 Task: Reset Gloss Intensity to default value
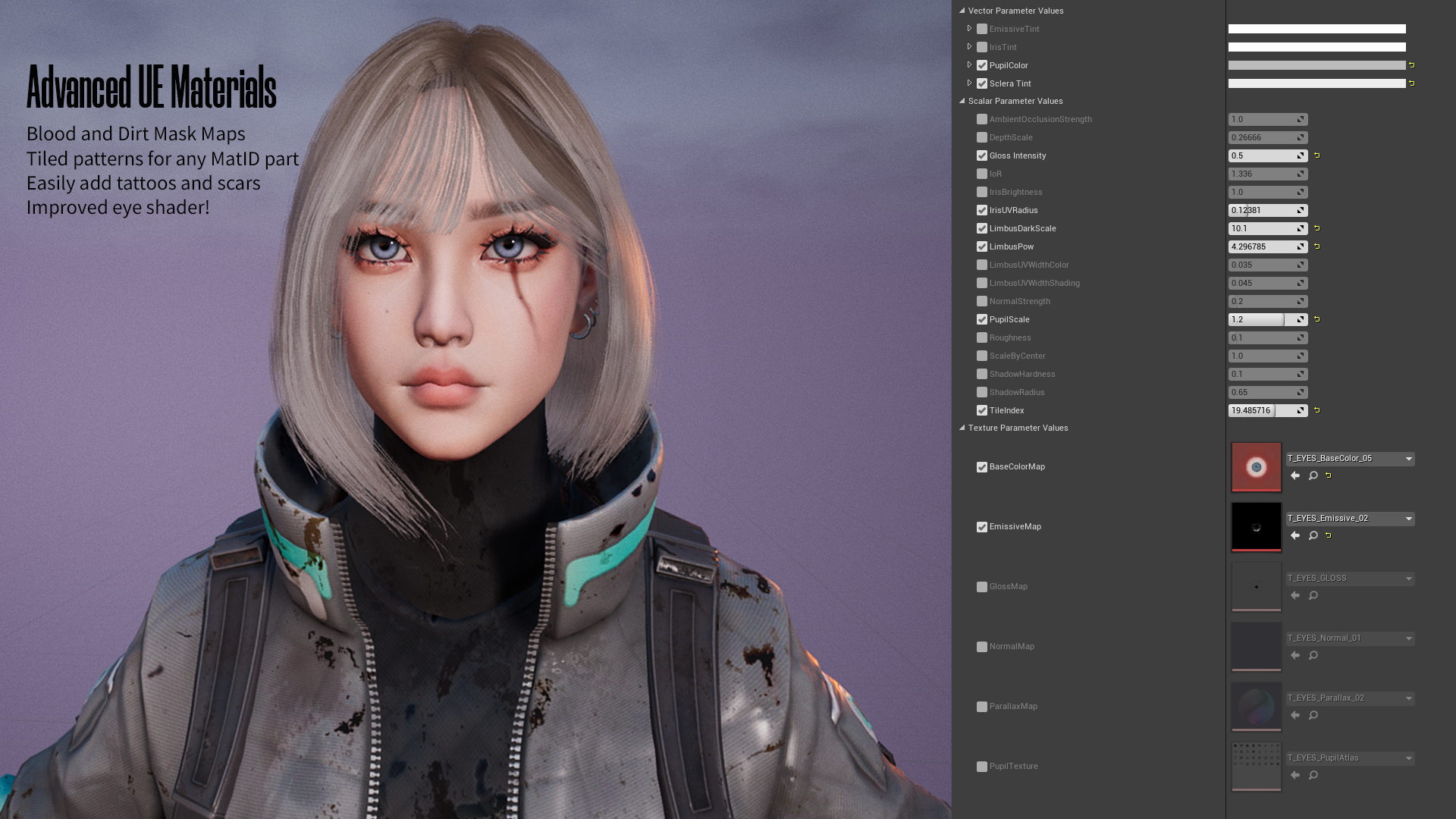coord(1317,155)
